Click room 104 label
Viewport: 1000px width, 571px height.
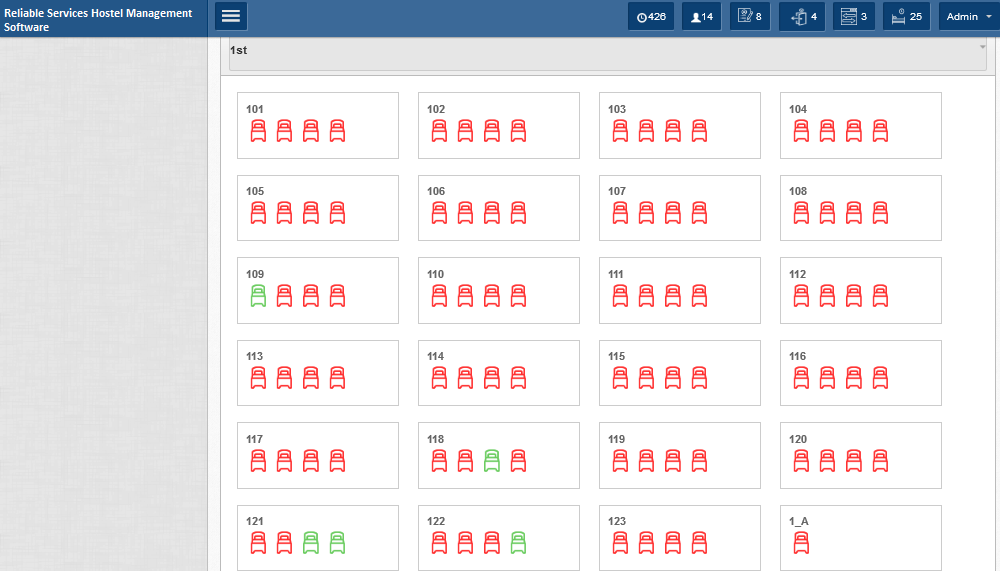[x=798, y=109]
